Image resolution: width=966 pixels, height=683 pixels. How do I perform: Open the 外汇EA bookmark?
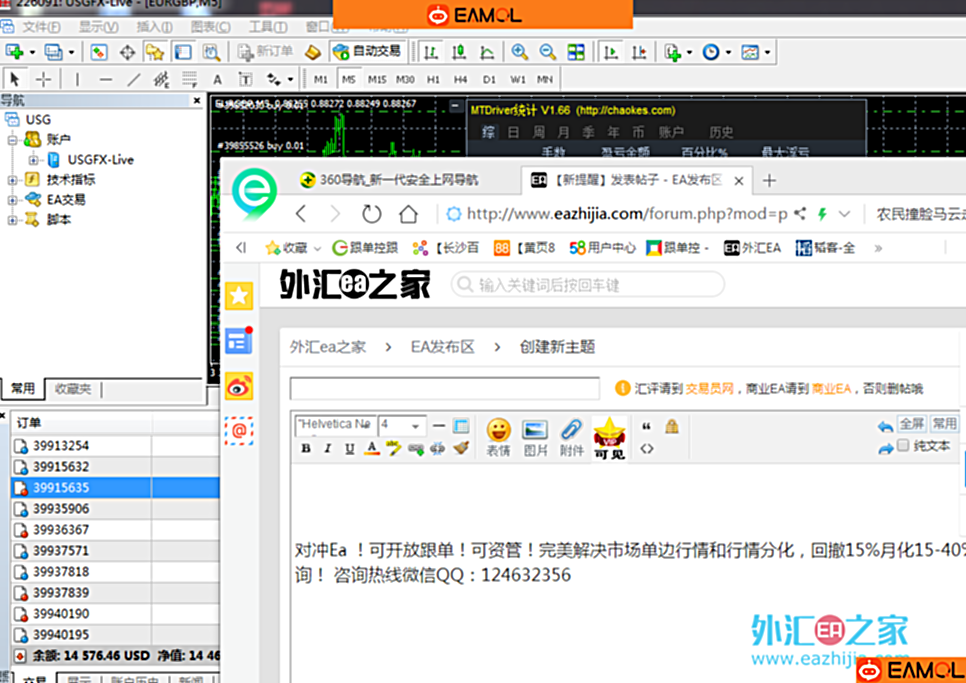coord(752,248)
